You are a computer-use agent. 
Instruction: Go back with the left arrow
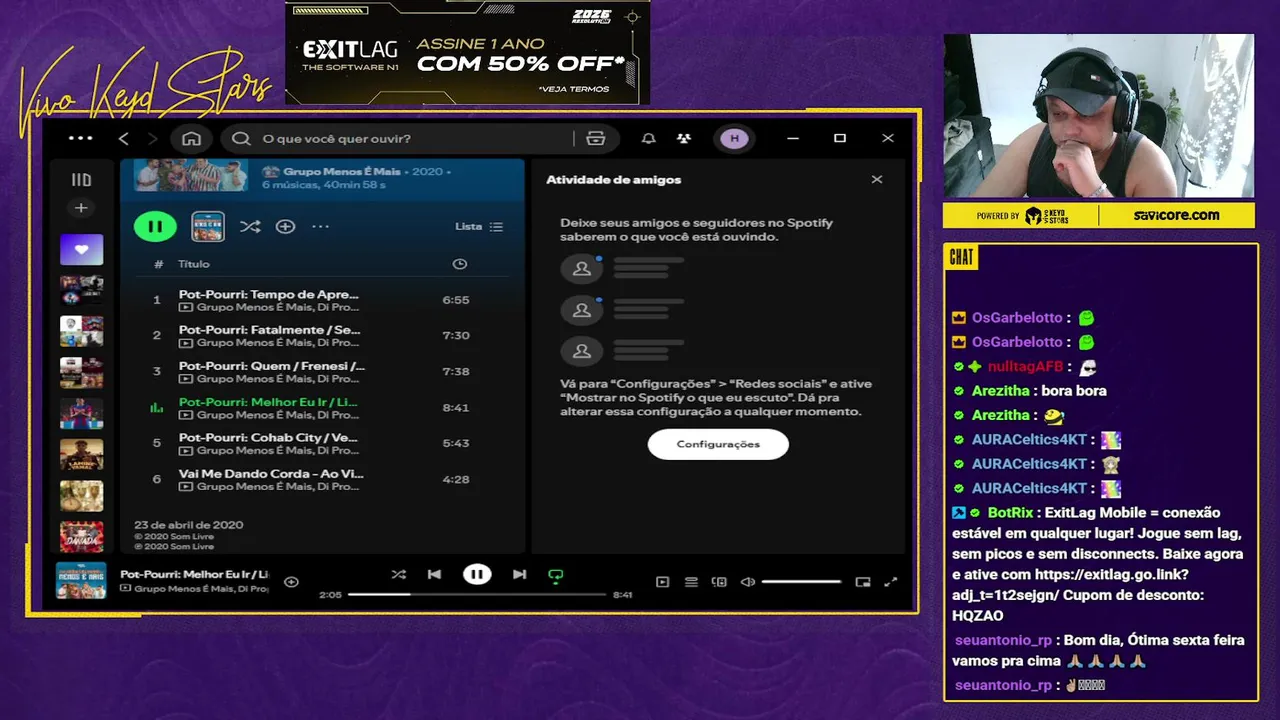click(x=124, y=138)
